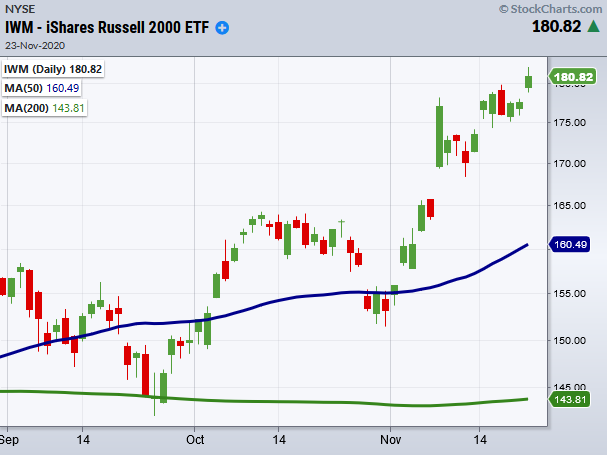This screenshot has height=455, width=607.
Task: Select the Nov label on the date axis
Action: point(390,439)
